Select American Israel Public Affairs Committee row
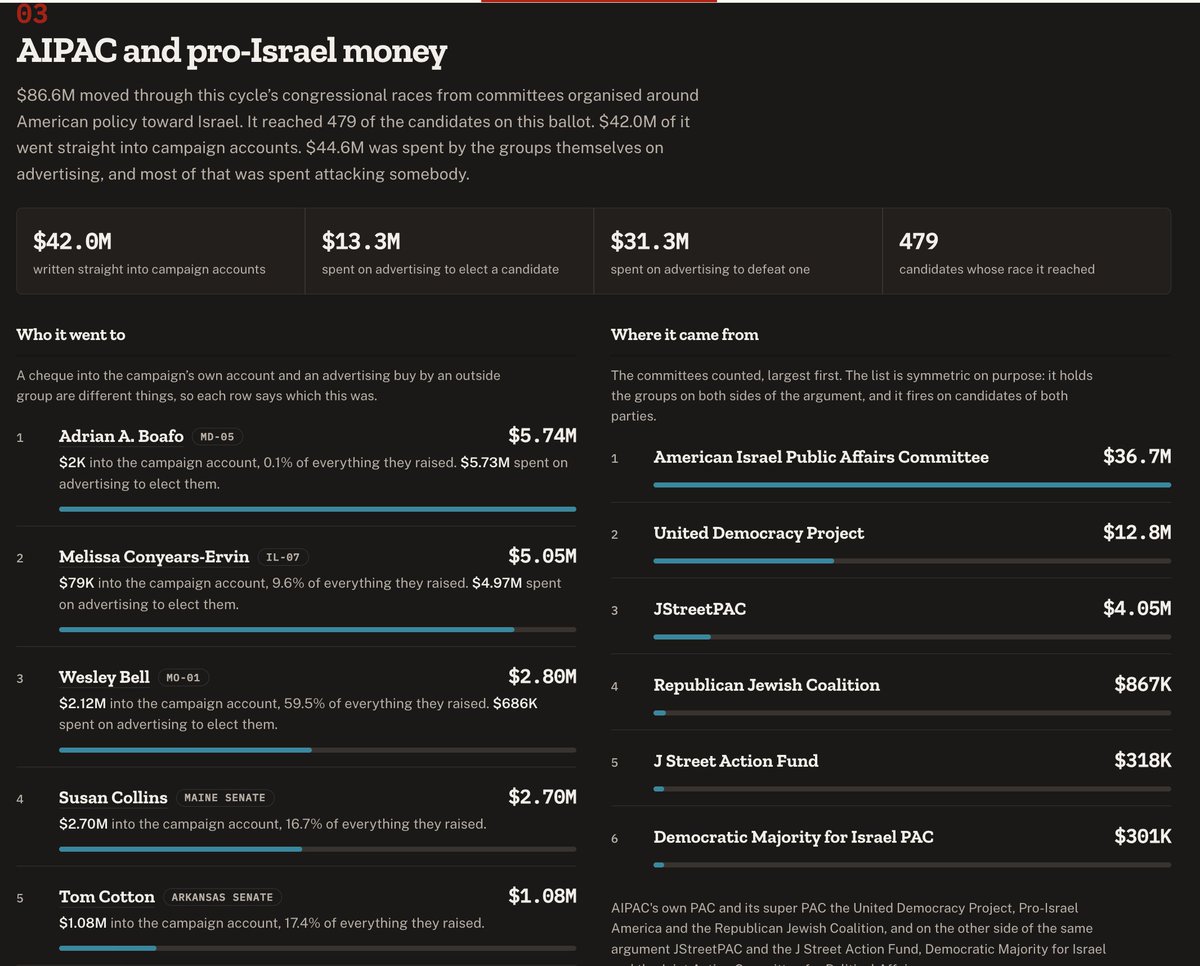Viewport: 1200px width, 966px height. pyautogui.click(x=891, y=464)
